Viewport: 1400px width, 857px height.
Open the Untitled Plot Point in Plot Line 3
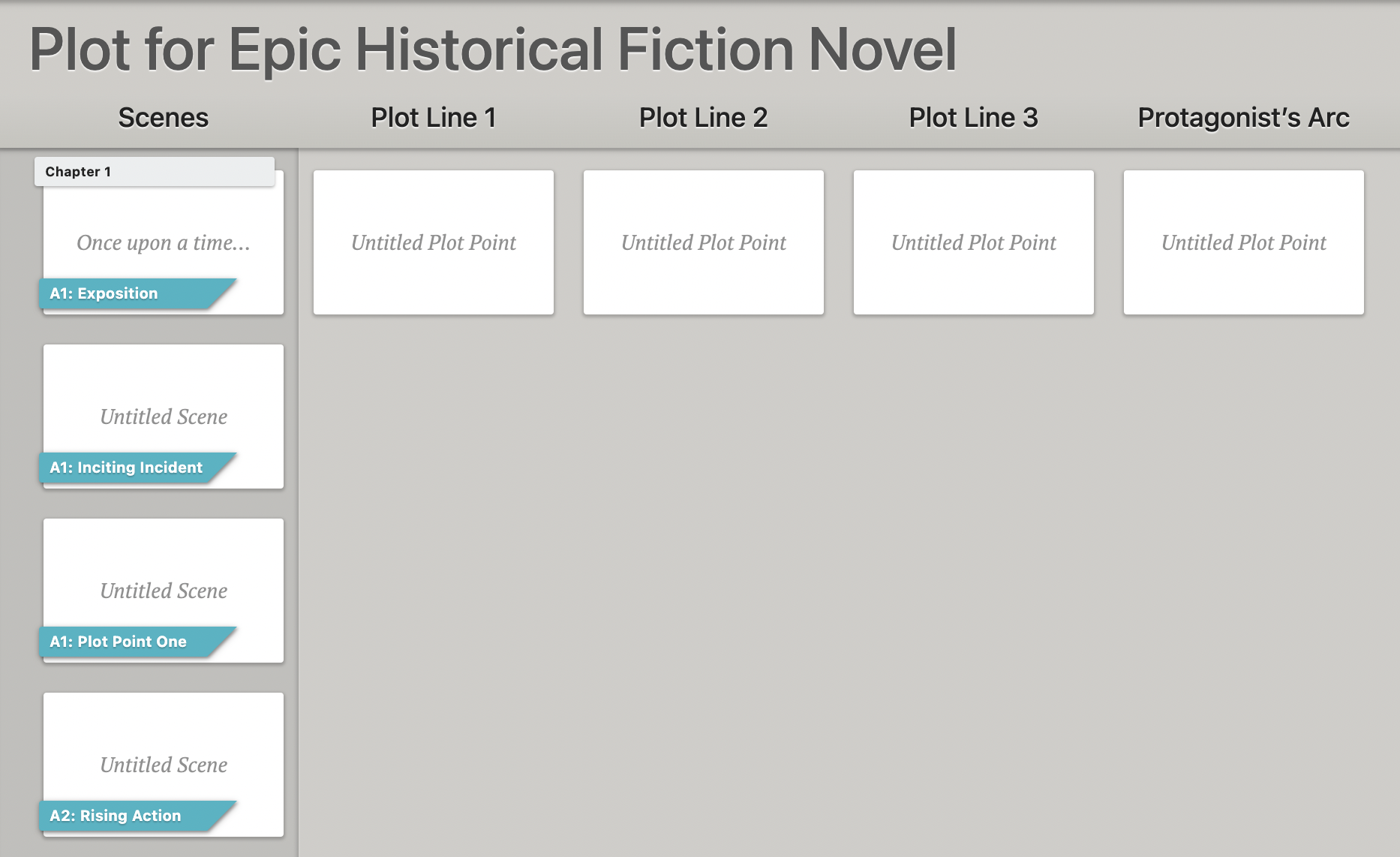tap(973, 242)
